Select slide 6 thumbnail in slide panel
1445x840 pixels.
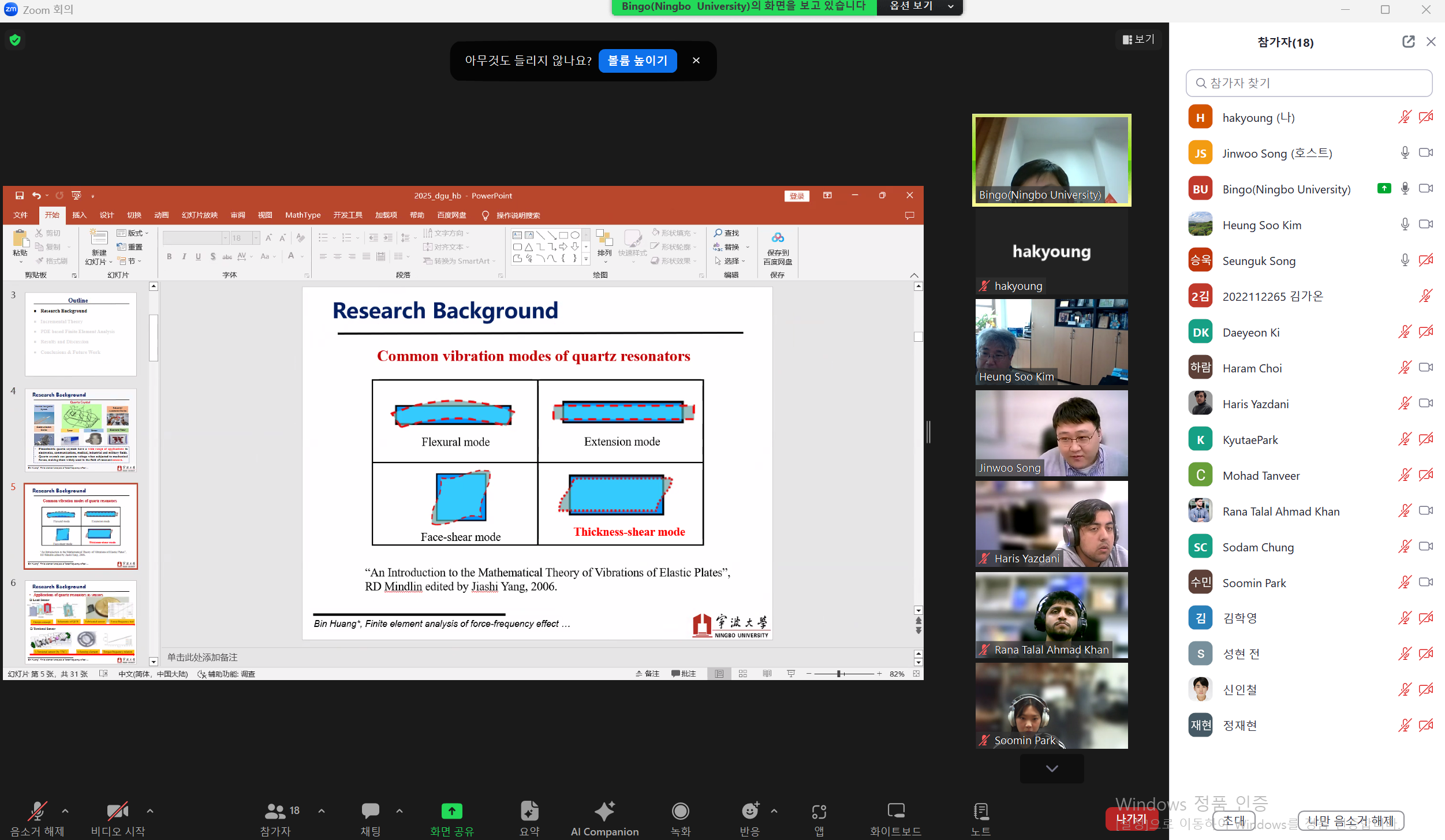pos(81,622)
